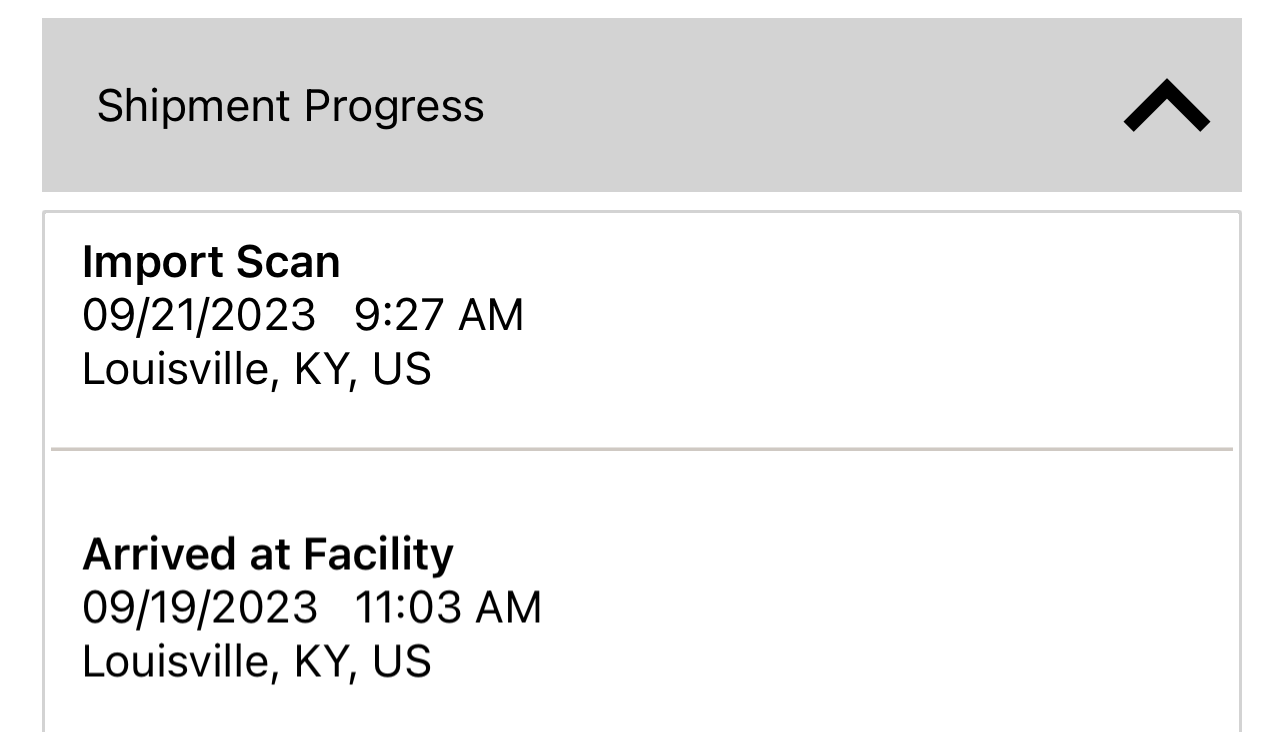The width and height of the screenshot is (1284, 732).
Task: Collapse the Shipment Progress section chevron
Action: coord(1166,106)
